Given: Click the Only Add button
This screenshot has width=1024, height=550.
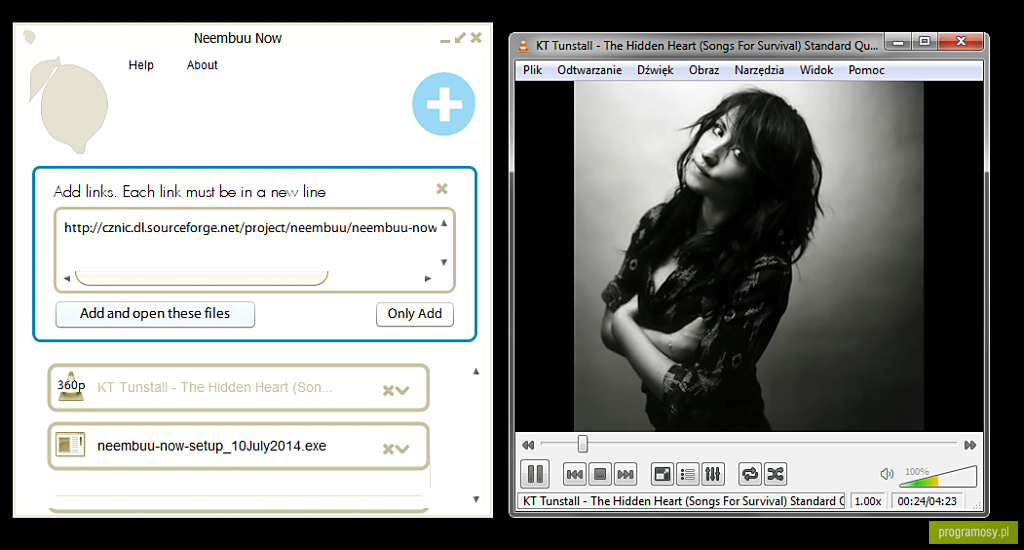Looking at the screenshot, I should point(415,314).
